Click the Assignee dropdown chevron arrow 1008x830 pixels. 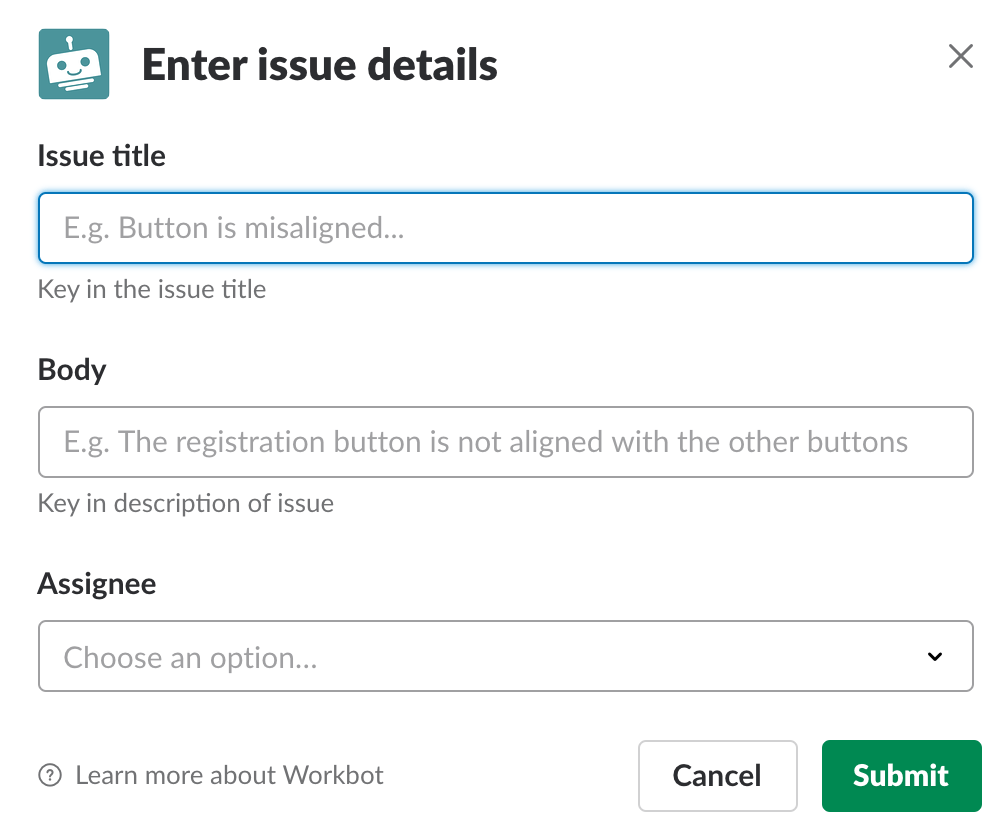tap(935, 657)
